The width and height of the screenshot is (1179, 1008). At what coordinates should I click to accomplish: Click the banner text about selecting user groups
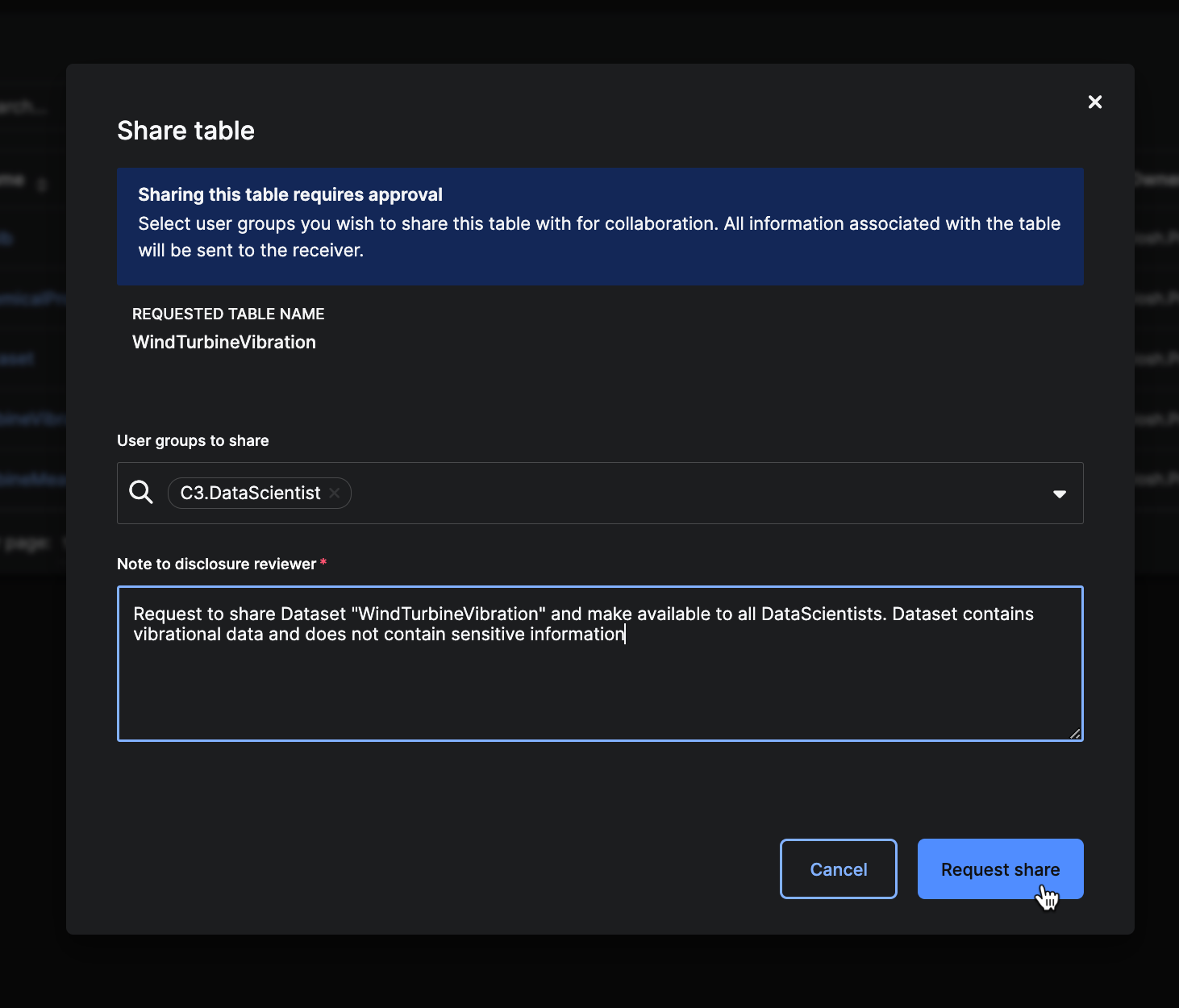click(x=598, y=236)
